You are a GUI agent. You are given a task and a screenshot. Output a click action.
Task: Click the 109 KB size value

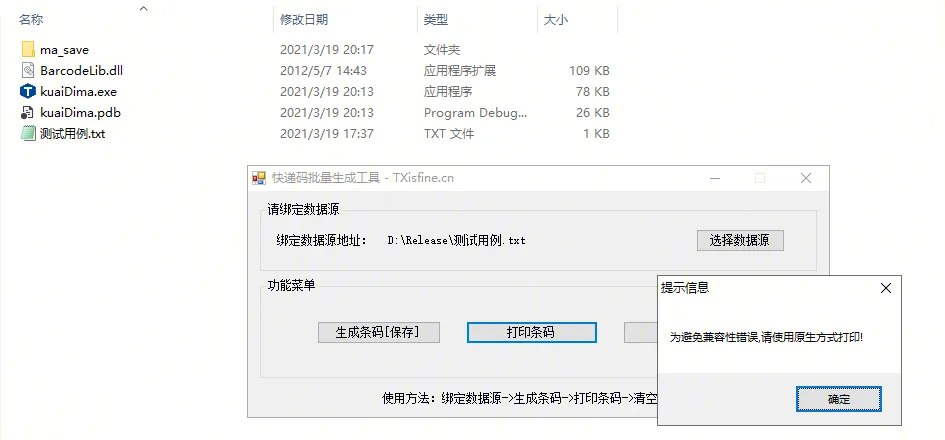click(x=589, y=71)
